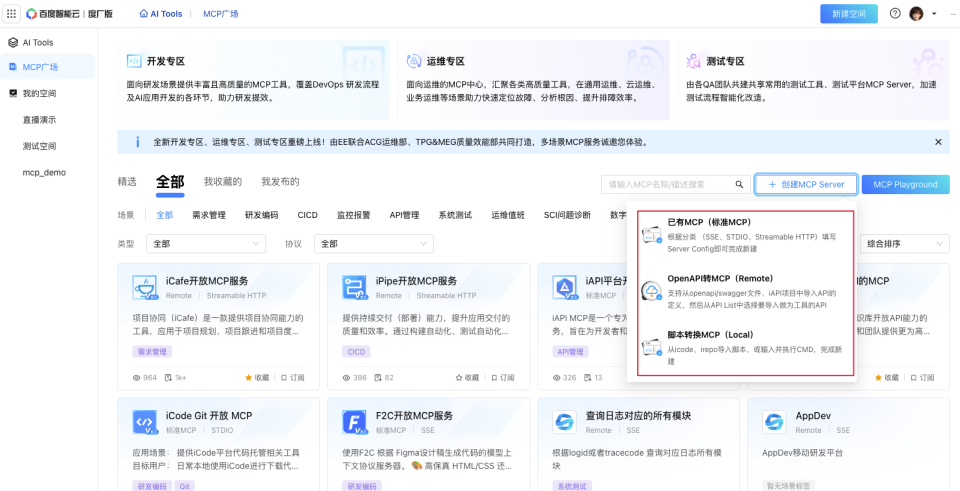
Task: Open the app grid launcher icon
Action: (x=12, y=13)
